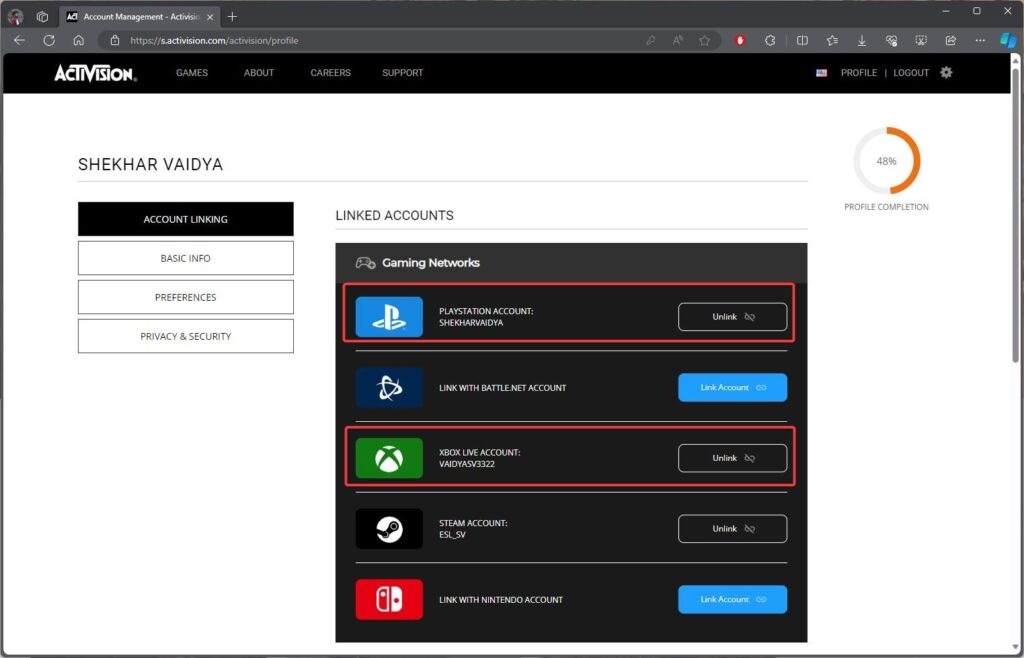Click the ESL_SV Steam account name
The height and width of the screenshot is (658, 1024).
click(452, 535)
